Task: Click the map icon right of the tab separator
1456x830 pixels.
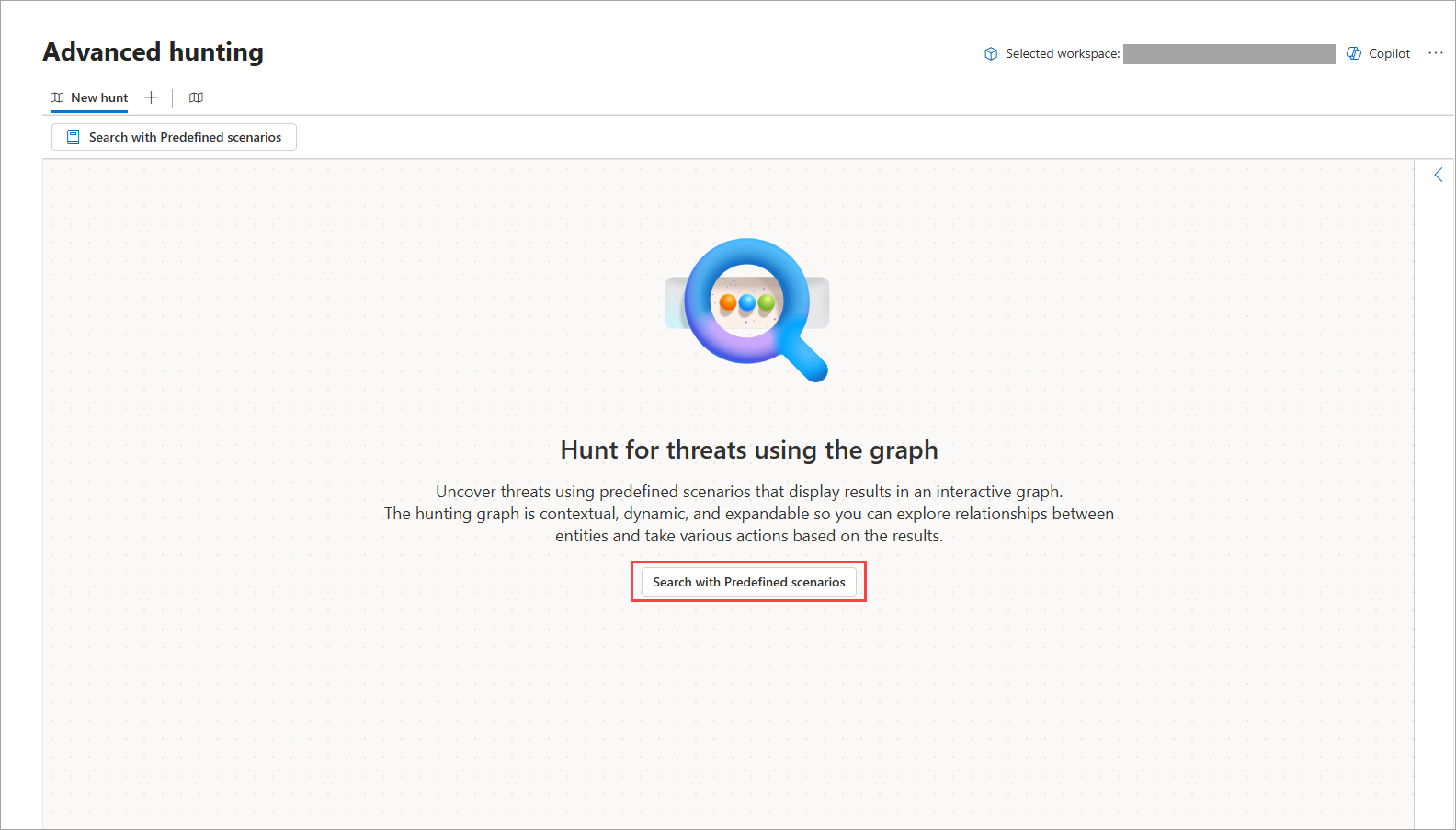Action: click(196, 97)
